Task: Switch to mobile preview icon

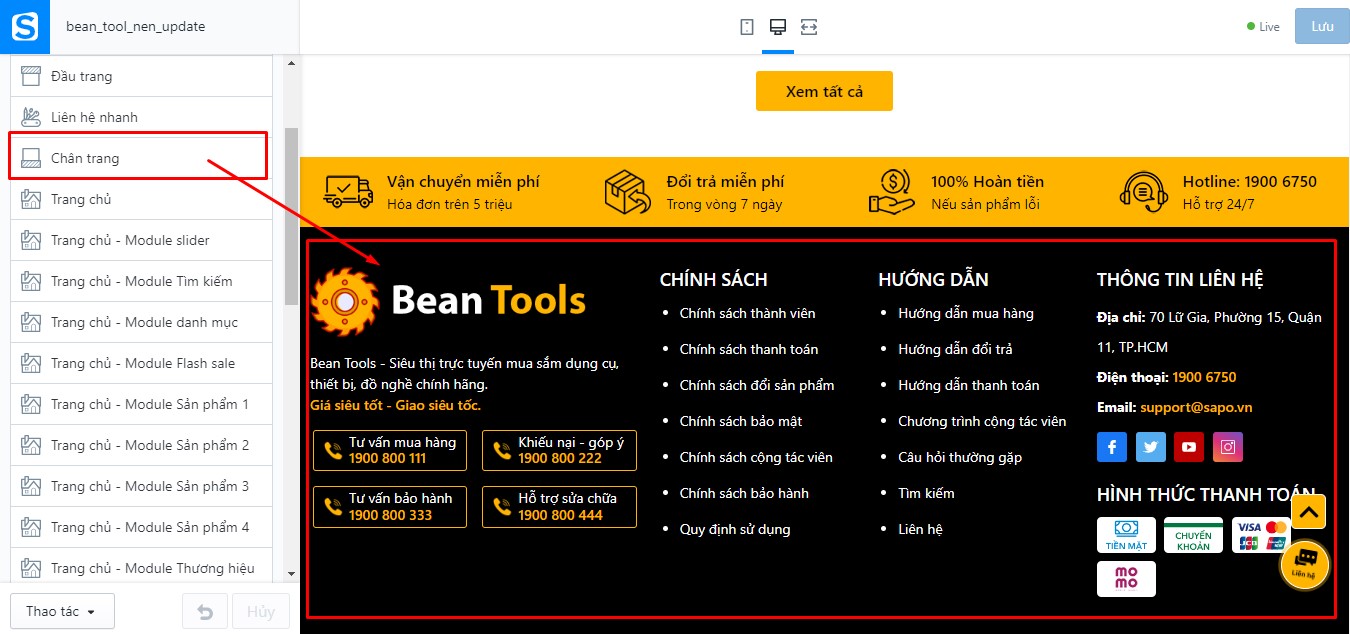Action: click(747, 27)
